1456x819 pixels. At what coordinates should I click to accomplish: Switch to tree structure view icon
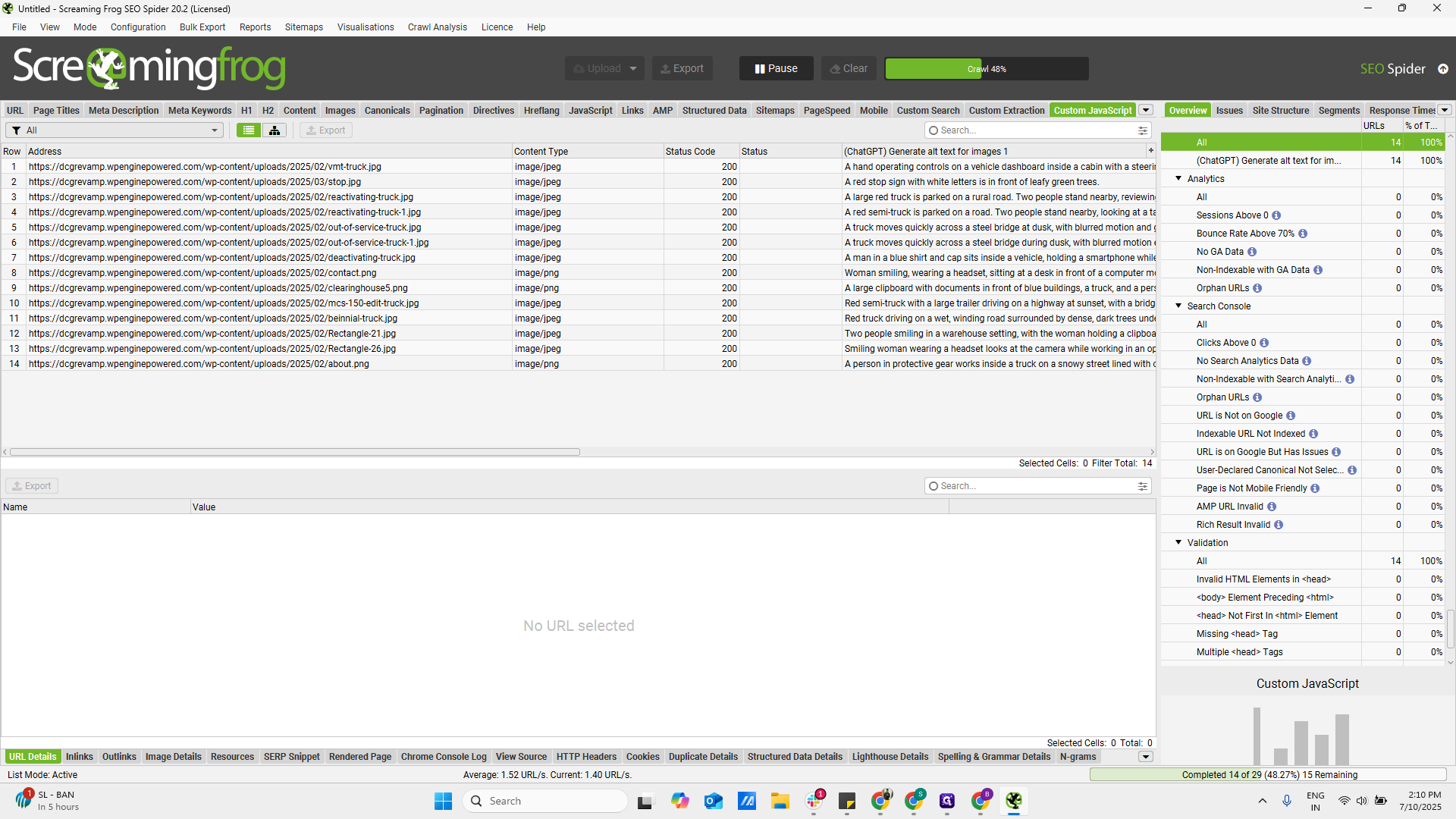[x=275, y=130]
